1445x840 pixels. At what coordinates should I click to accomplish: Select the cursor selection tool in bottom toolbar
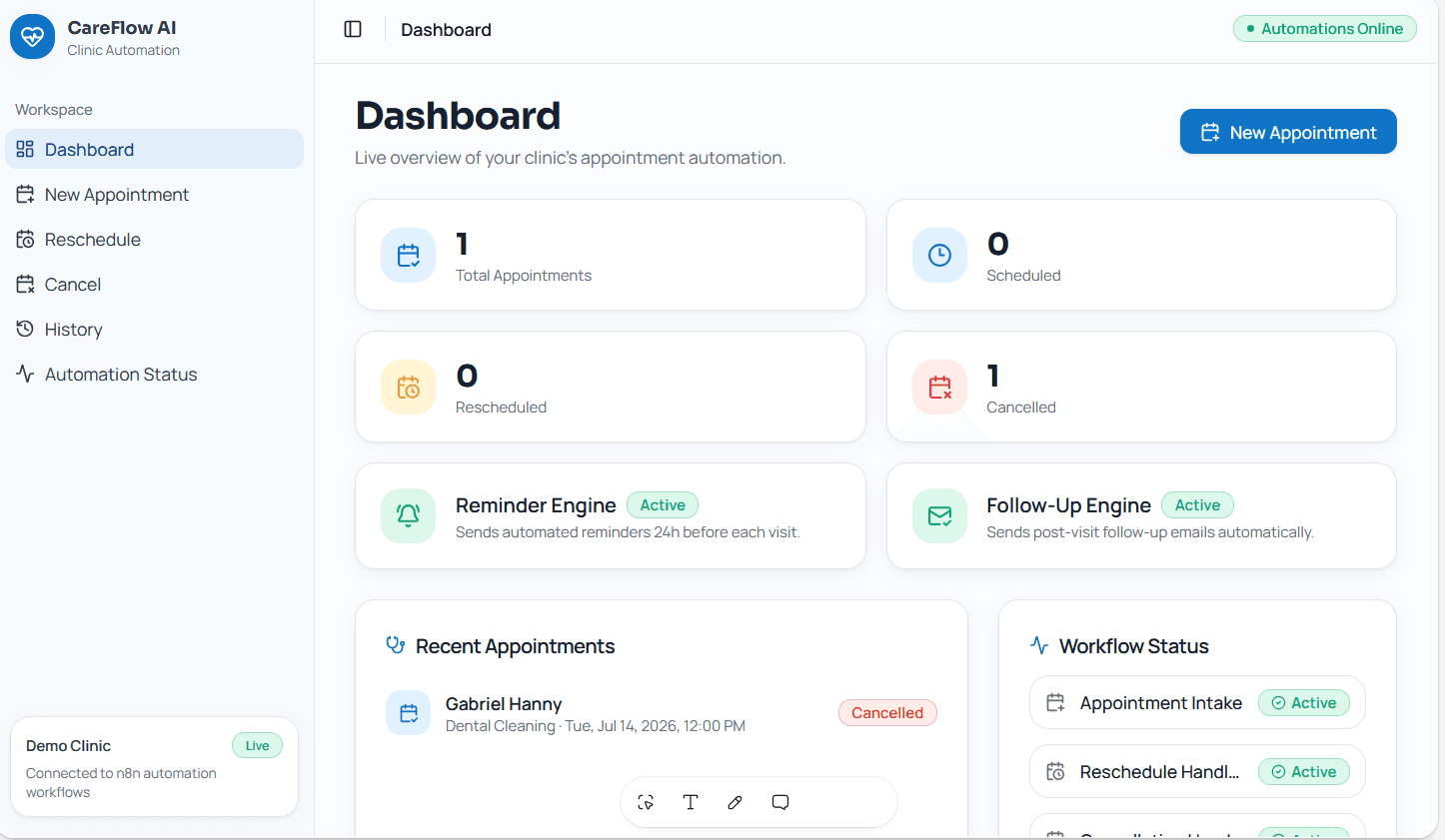(x=646, y=802)
